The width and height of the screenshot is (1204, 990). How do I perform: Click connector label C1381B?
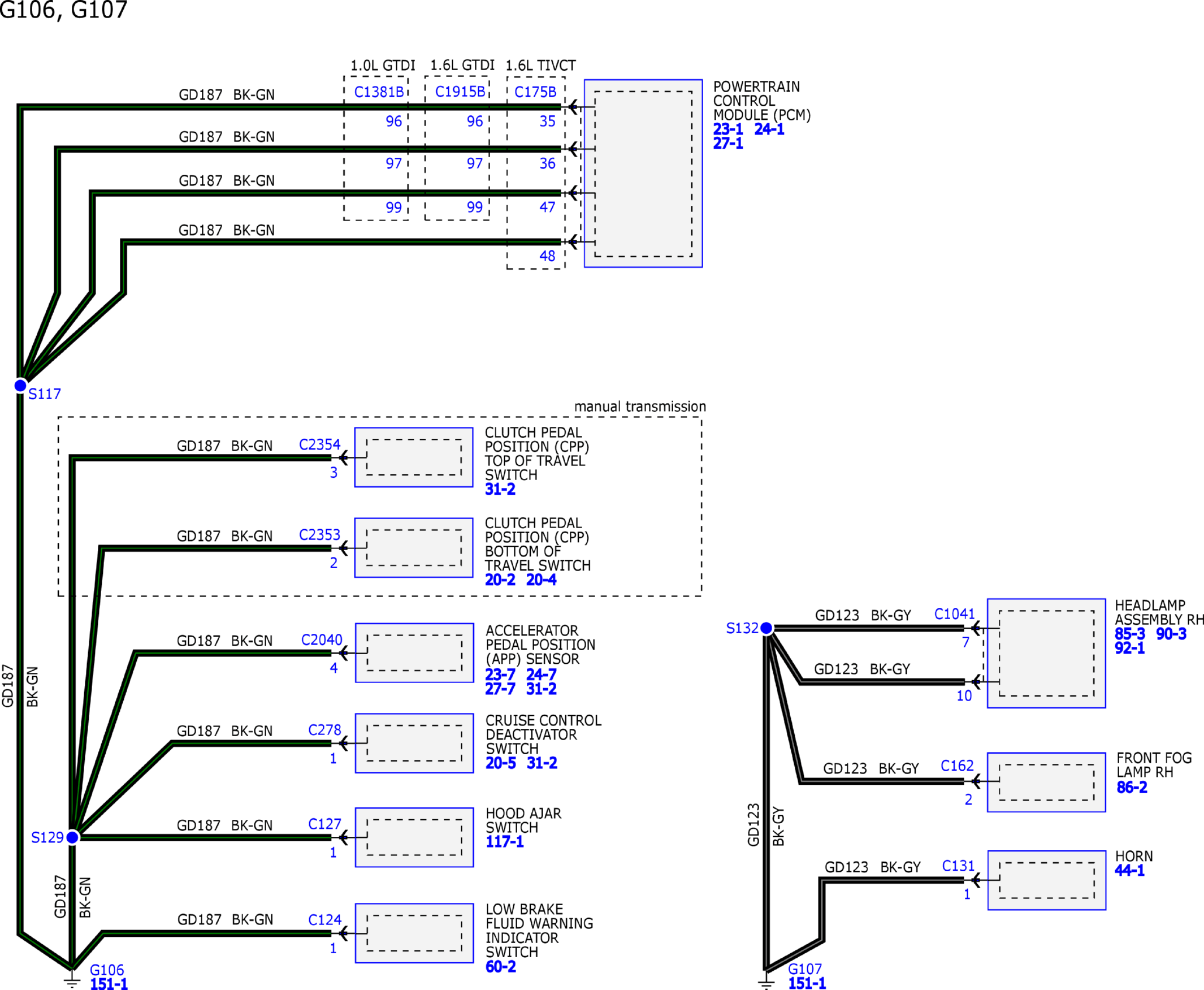pos(379,92)
